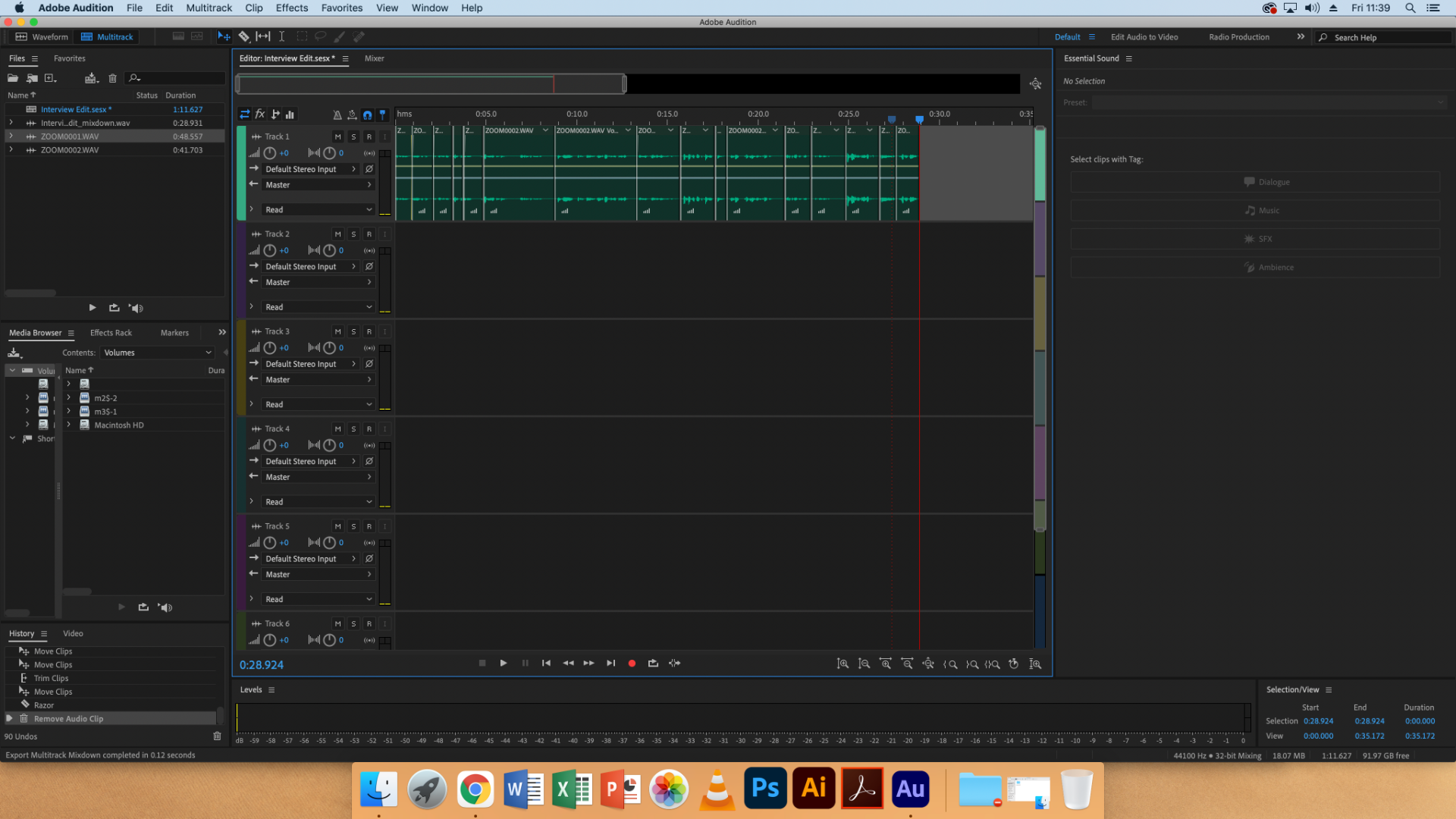Select the Time Selection tool
This screenshot has height=819, width=1456.
[281, 36]
